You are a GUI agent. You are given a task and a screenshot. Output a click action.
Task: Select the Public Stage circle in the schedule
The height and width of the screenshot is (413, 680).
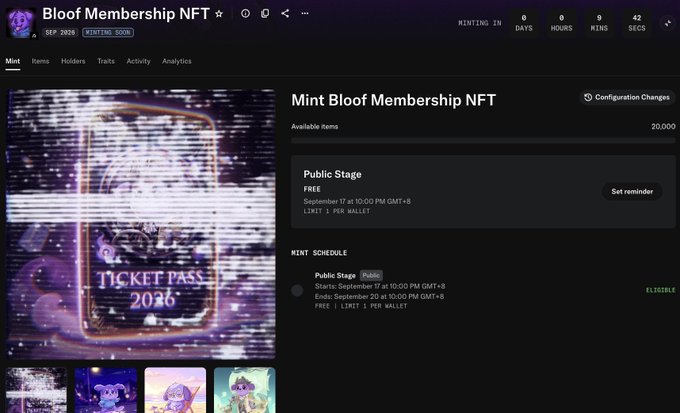pyautogui.click(x=297, y=291)
